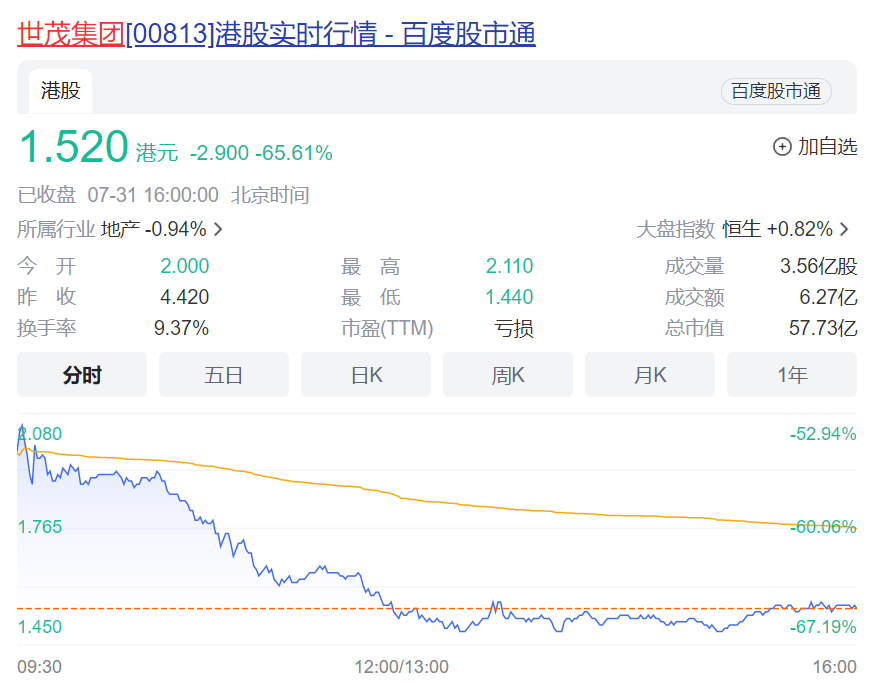Image resolution: width=880 pixels, height=683 pixels.
Task: Open the 世茂集团[00813]港股实时行情 title link
Action: pyautogui.click(x=276, y=34)
